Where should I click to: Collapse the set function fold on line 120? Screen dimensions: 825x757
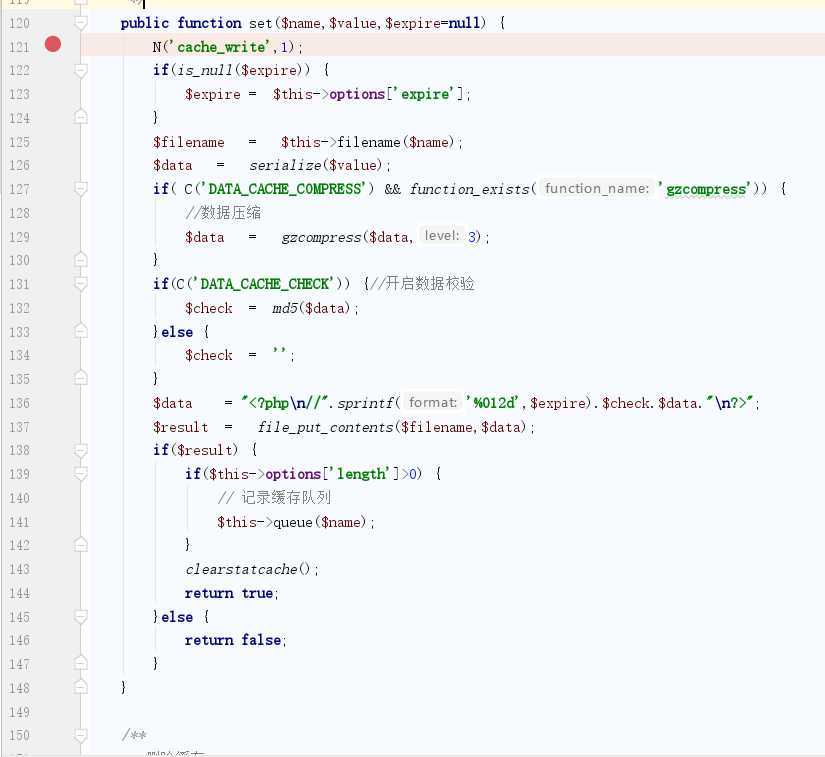pyautogui.click(x=81, y=23)
